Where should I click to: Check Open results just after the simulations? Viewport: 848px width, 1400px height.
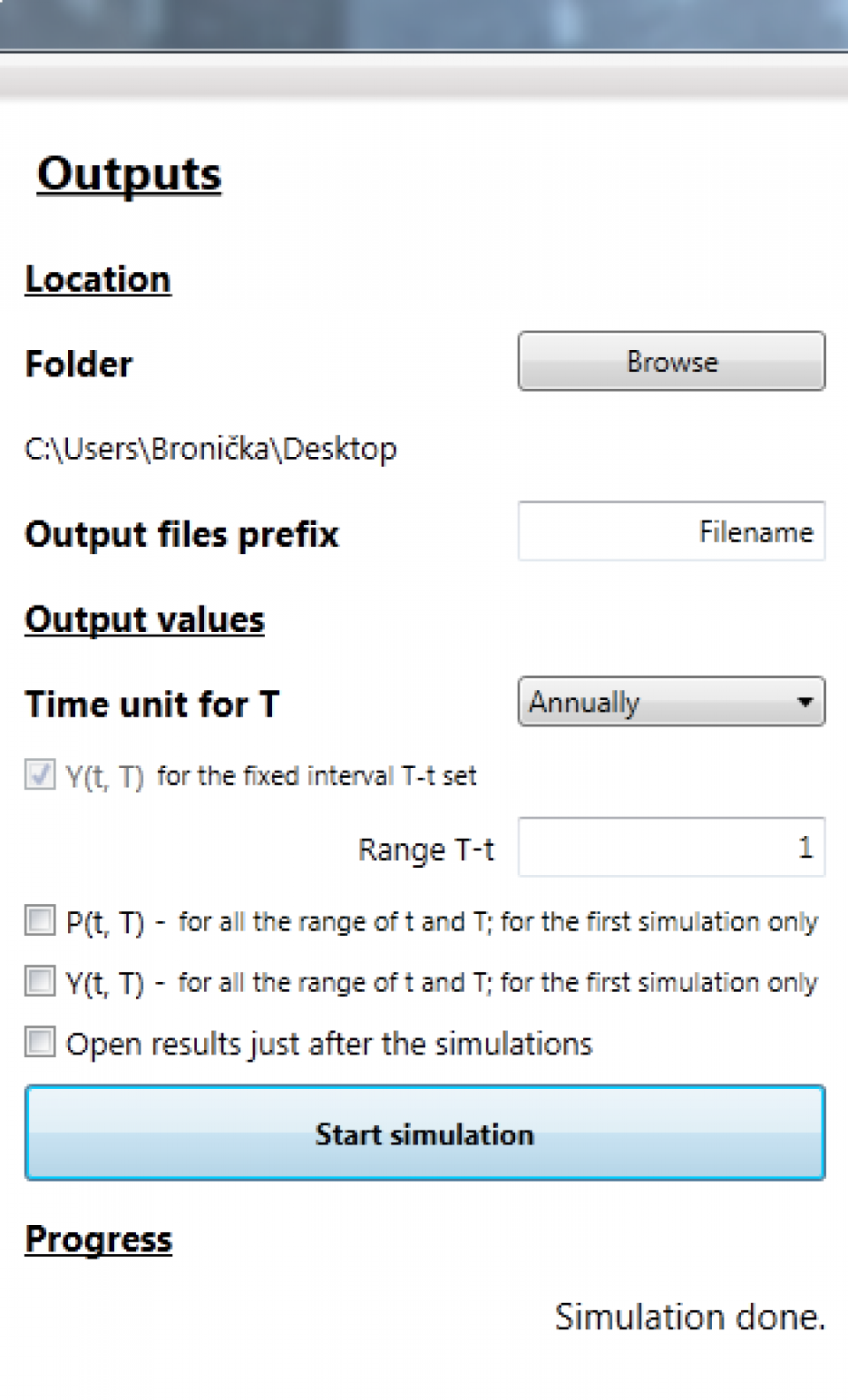[40, 1042]
